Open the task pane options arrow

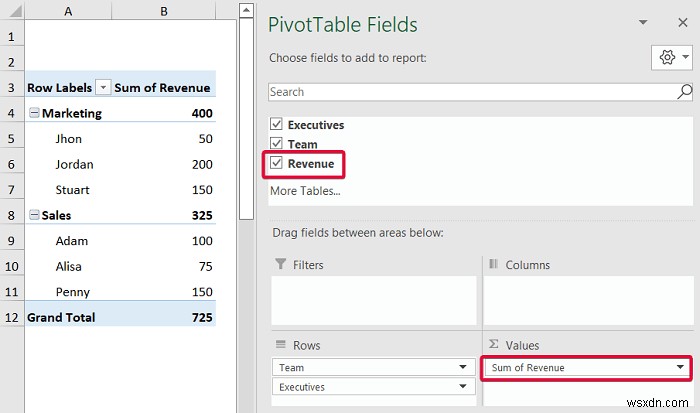(643, 22)
